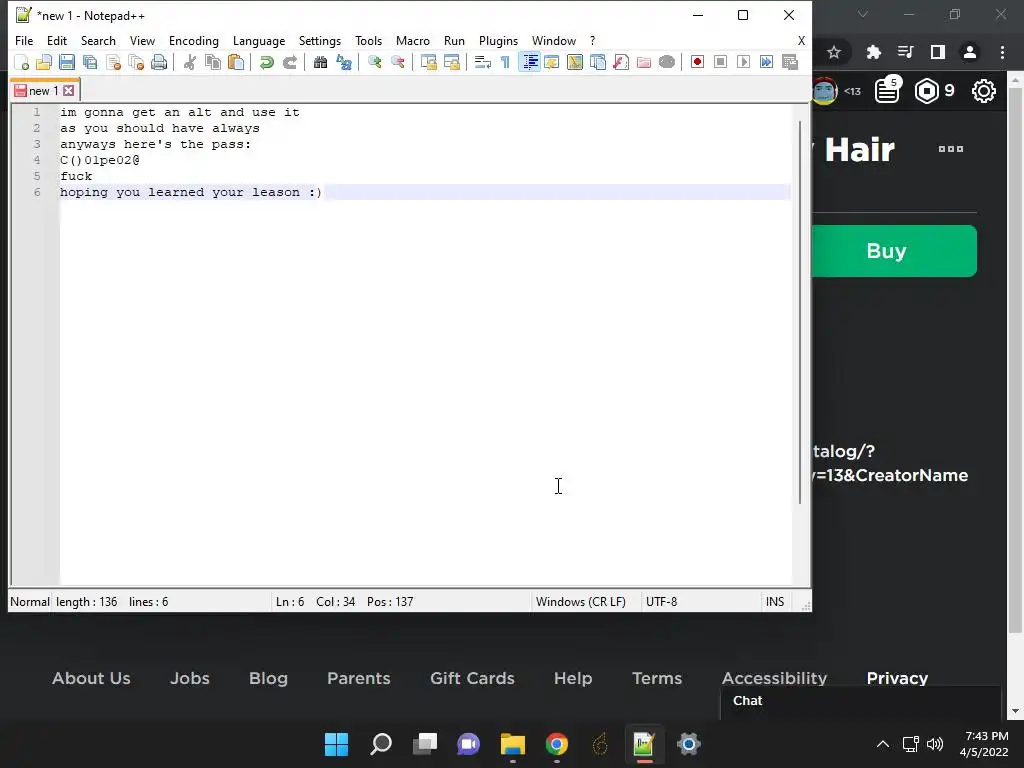Click the 'Windows (CR LF)' status entry

(x=581, y=601)
